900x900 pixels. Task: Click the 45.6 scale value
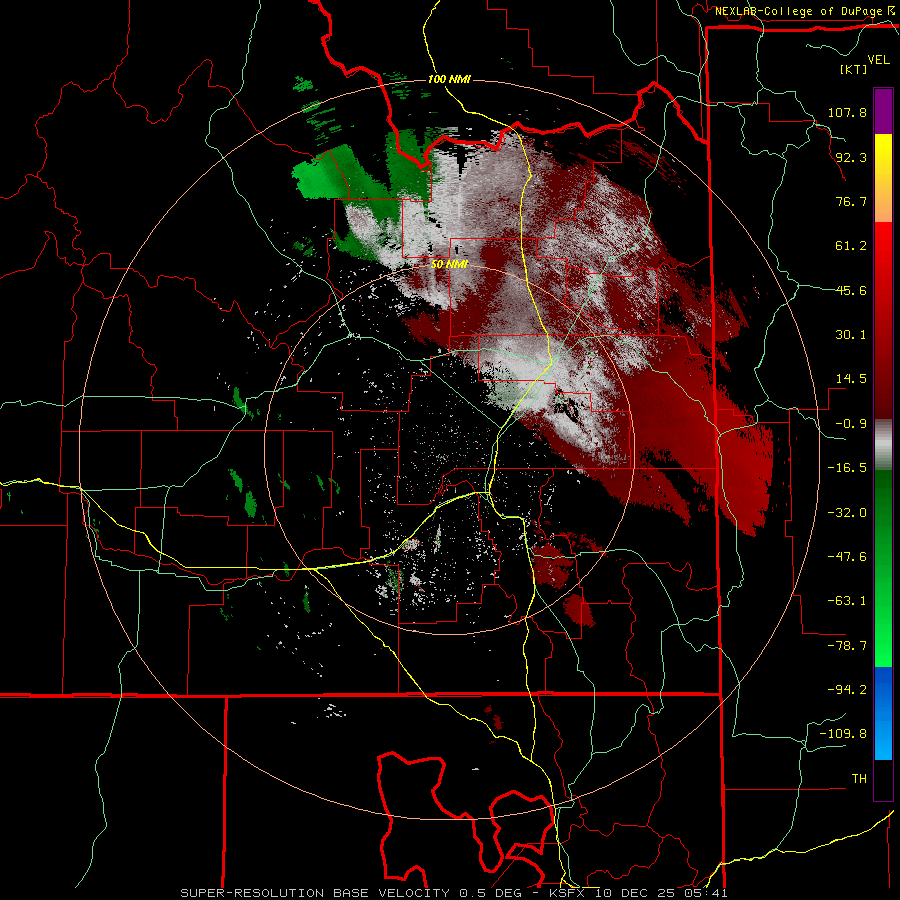pos(851,290)
